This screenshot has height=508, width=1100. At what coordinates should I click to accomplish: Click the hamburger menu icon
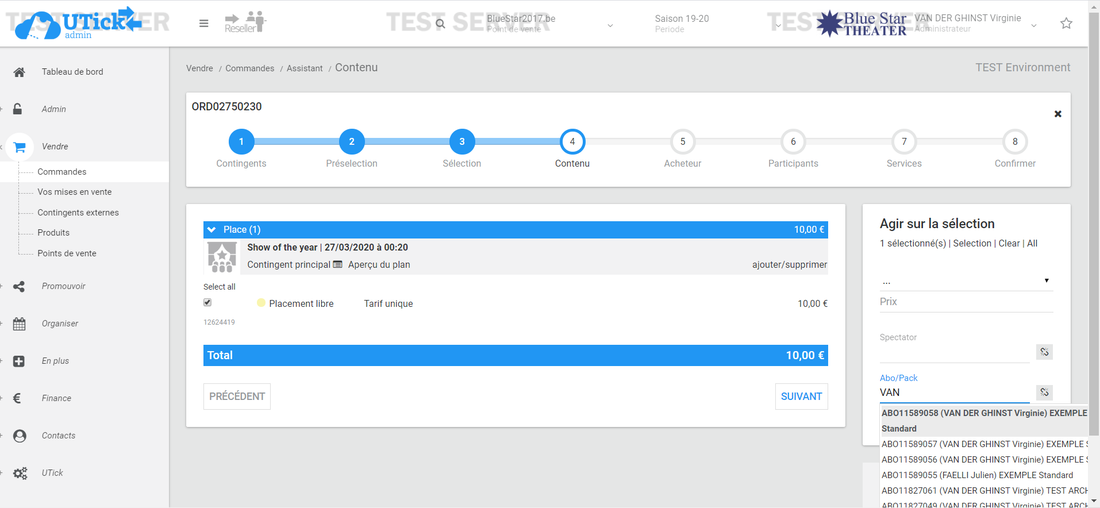point(204,24)
